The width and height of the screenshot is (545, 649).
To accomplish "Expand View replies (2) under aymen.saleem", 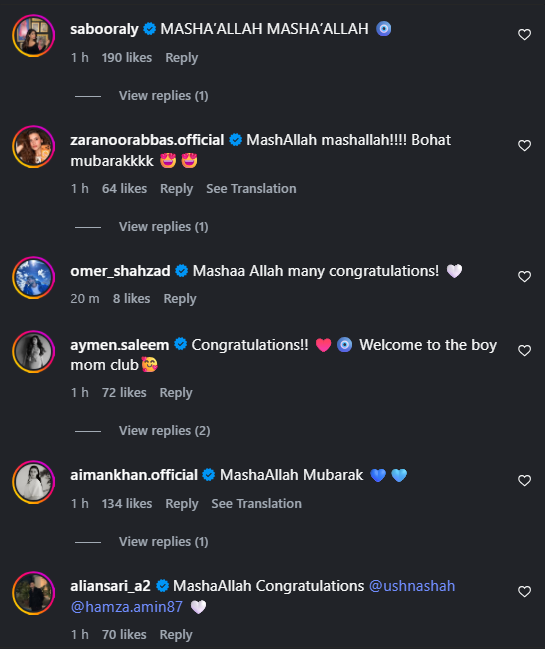I will 165,430.
